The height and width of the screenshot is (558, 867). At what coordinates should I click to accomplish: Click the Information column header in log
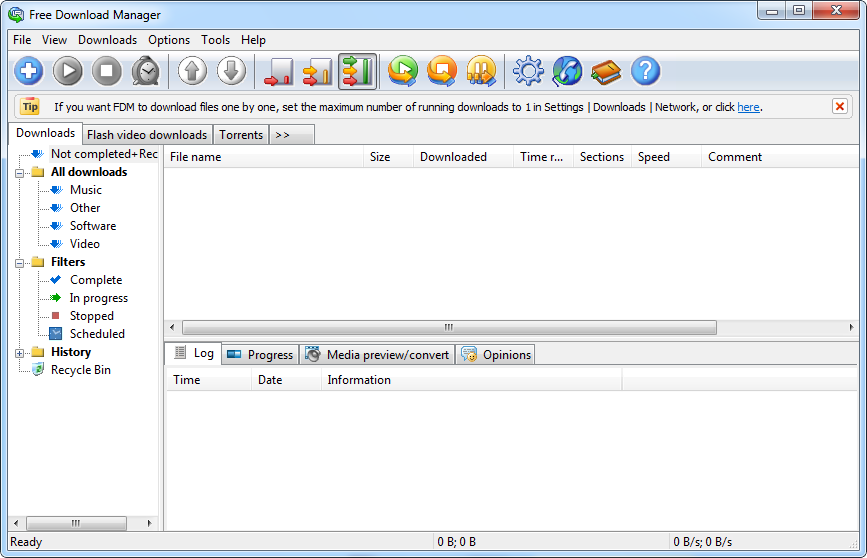472,380
